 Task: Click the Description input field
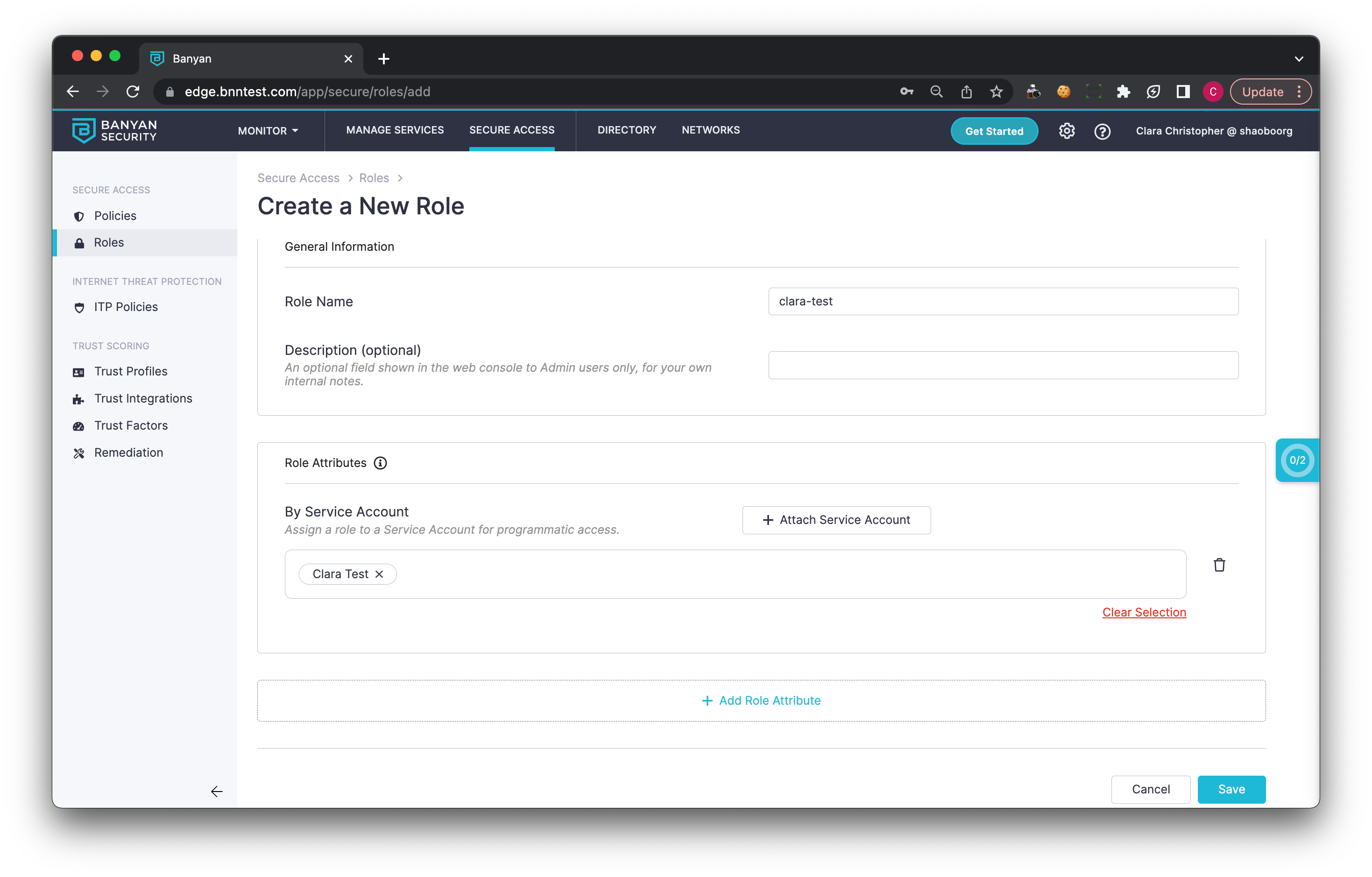(x=1003, y=365)
